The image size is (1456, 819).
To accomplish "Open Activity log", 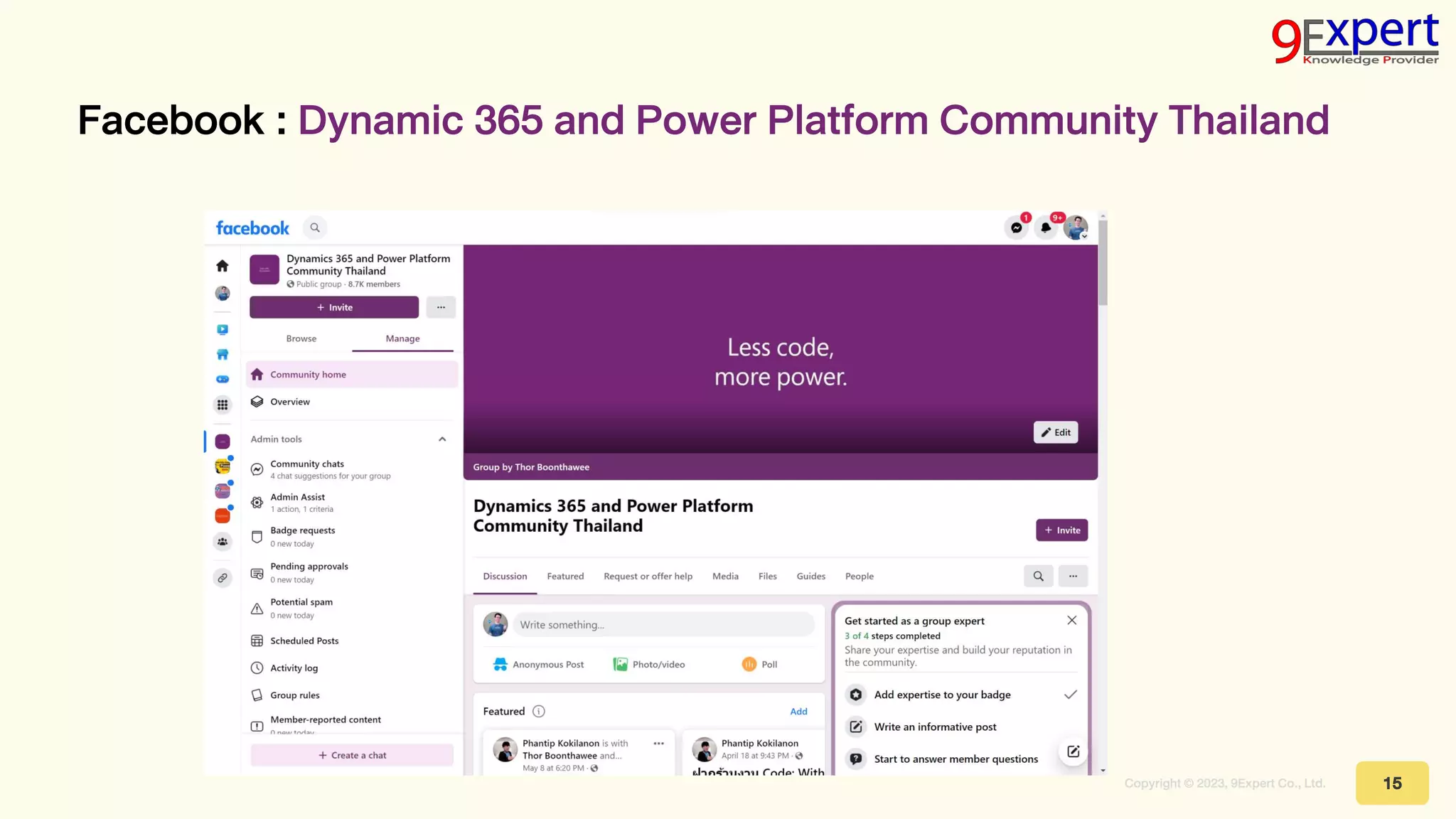I will (352, 668).
